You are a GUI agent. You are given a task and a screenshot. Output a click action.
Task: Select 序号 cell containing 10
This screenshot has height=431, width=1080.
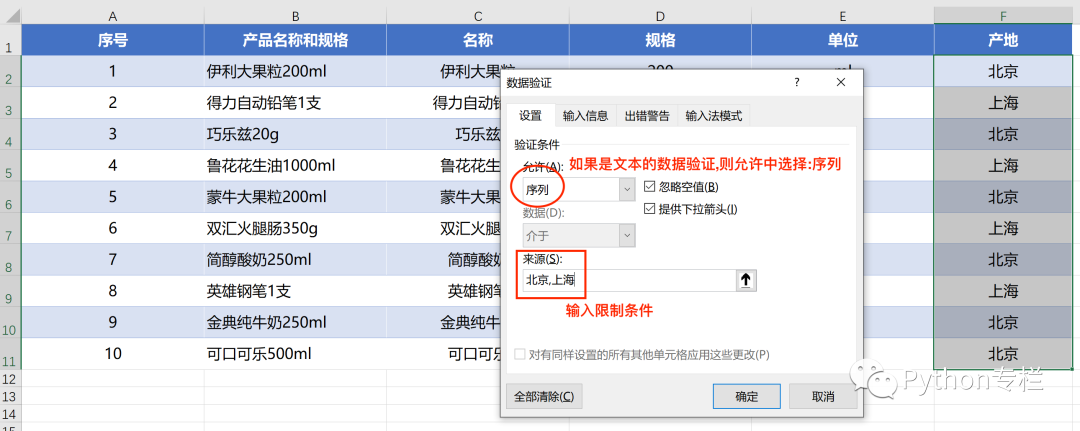113,354
